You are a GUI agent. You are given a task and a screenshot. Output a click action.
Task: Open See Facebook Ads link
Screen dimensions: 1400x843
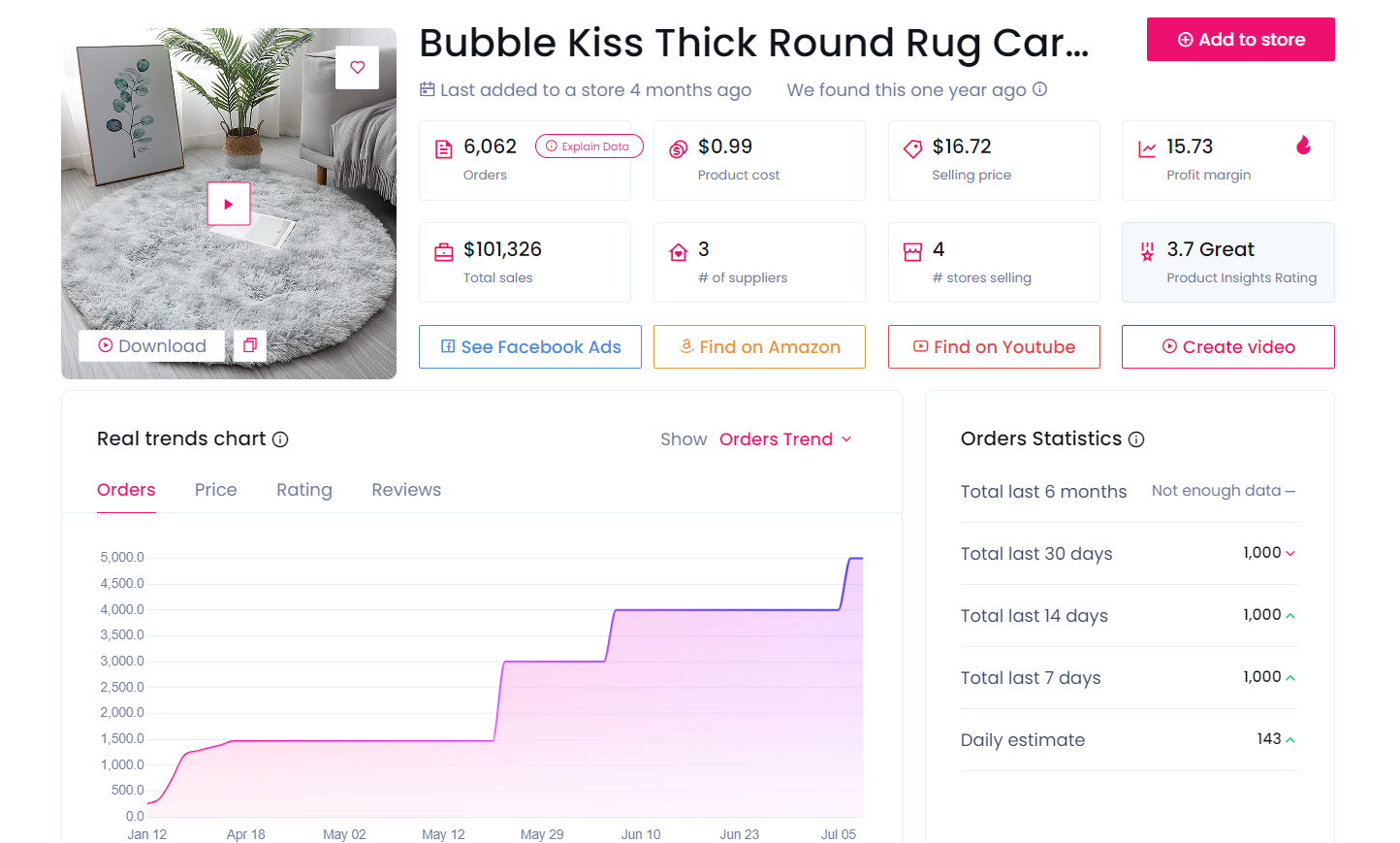530,347
